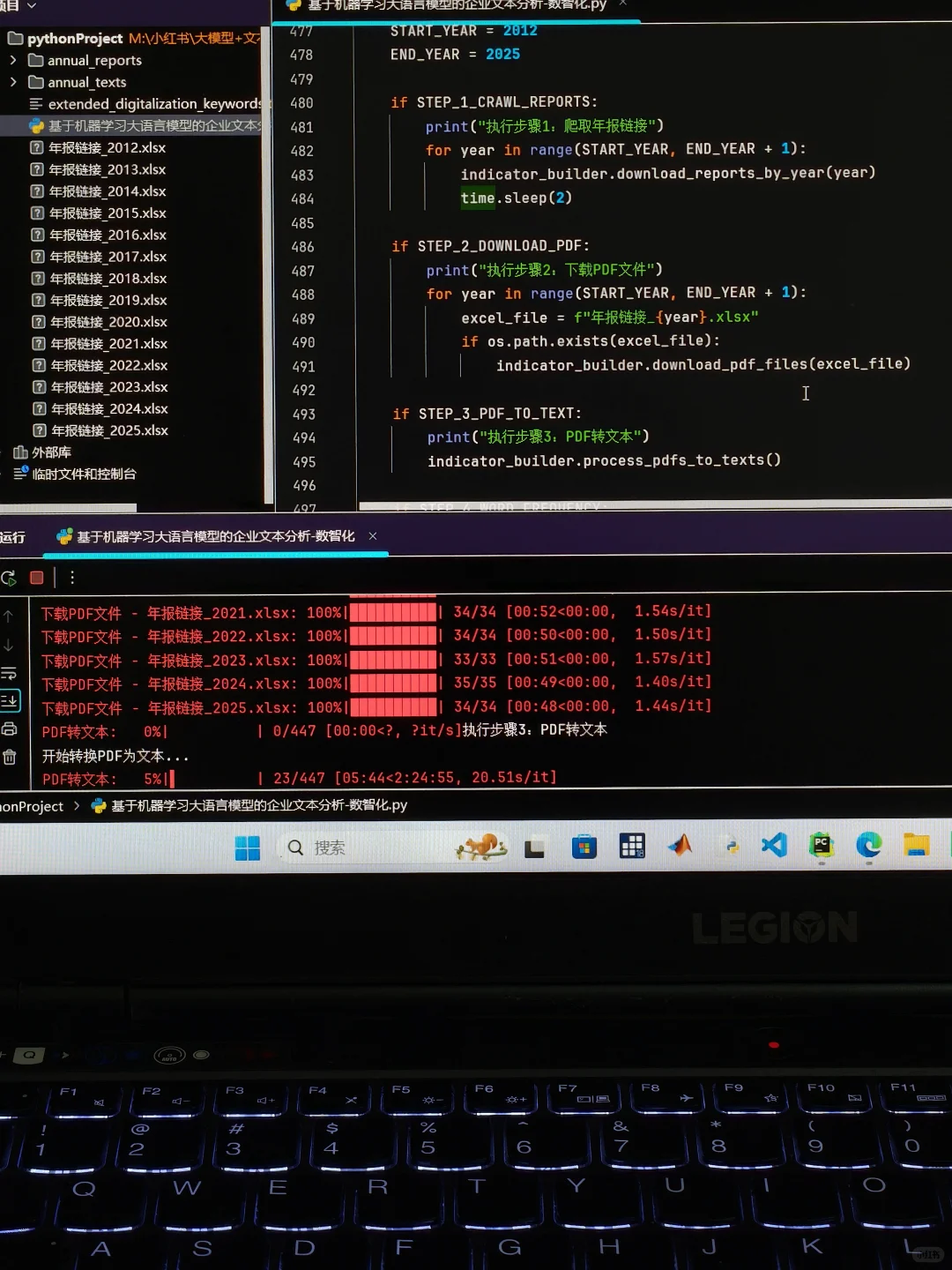Open Python icon on taskbar
This screenshot has height=1270, width=952.
point(731,847)
